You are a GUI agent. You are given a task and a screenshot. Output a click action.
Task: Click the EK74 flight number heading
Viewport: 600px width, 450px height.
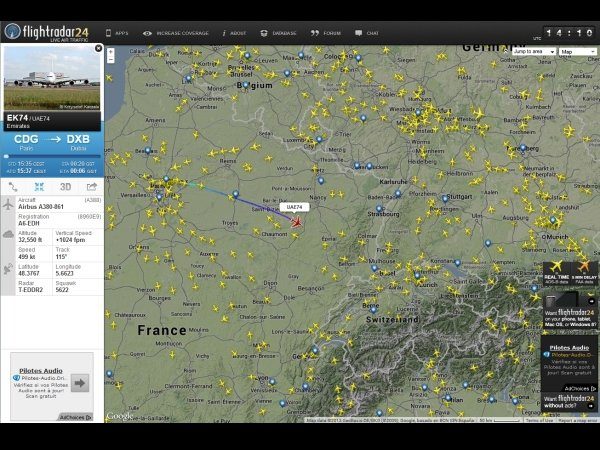point(17,118)
